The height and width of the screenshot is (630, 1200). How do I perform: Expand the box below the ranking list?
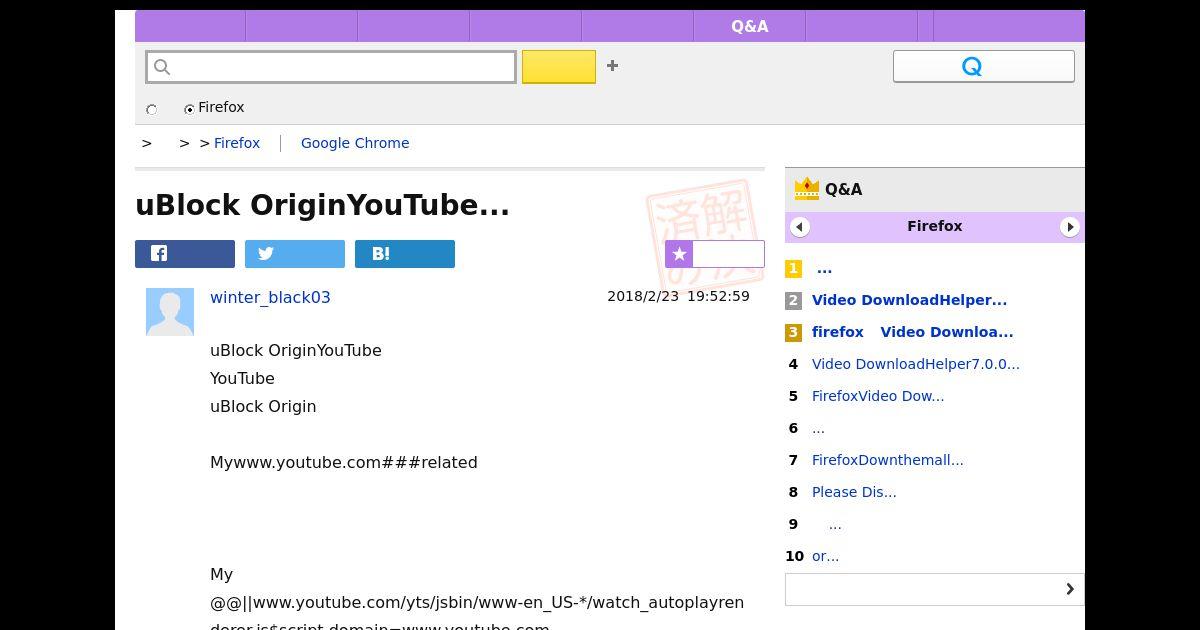(x=934, y=589)
